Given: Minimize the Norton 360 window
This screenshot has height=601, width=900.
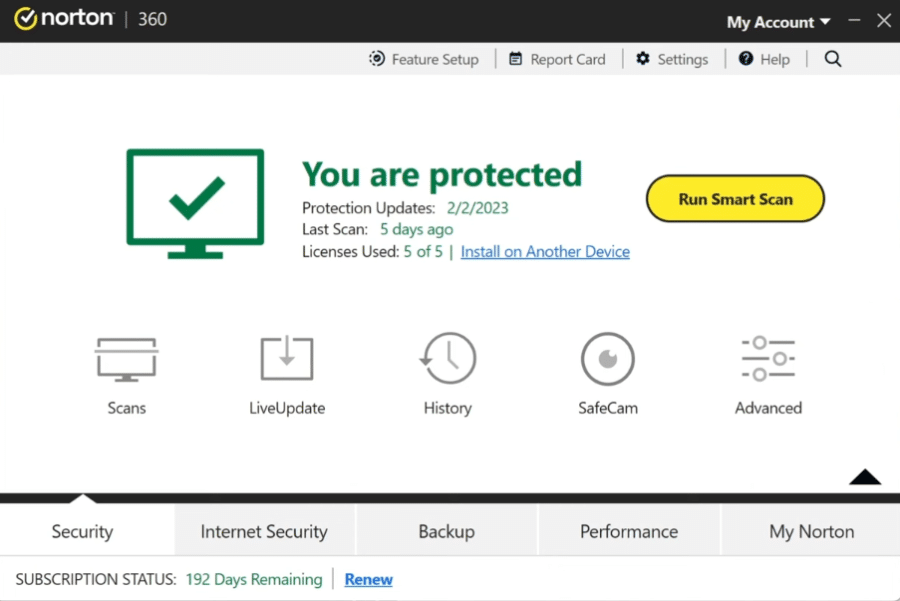Looking at the screenshot, I should tap(854, 21).
